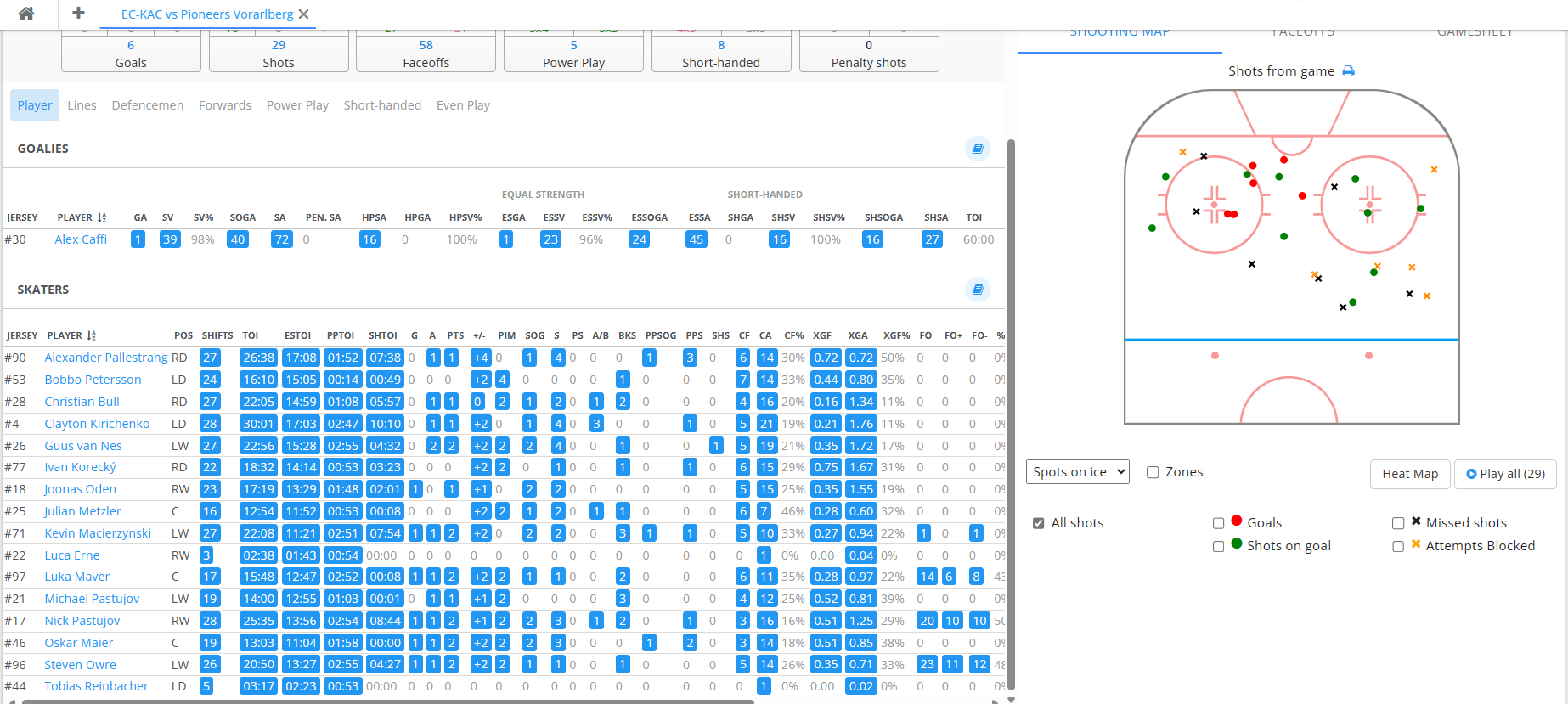Sort skaters by Player column sort icon
Image resolution: width=1568 pixels, height=704 pixels.
click(x=92, y=335)
